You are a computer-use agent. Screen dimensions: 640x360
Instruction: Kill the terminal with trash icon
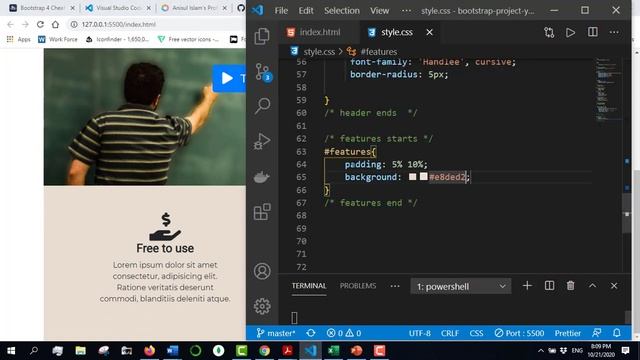571,286
